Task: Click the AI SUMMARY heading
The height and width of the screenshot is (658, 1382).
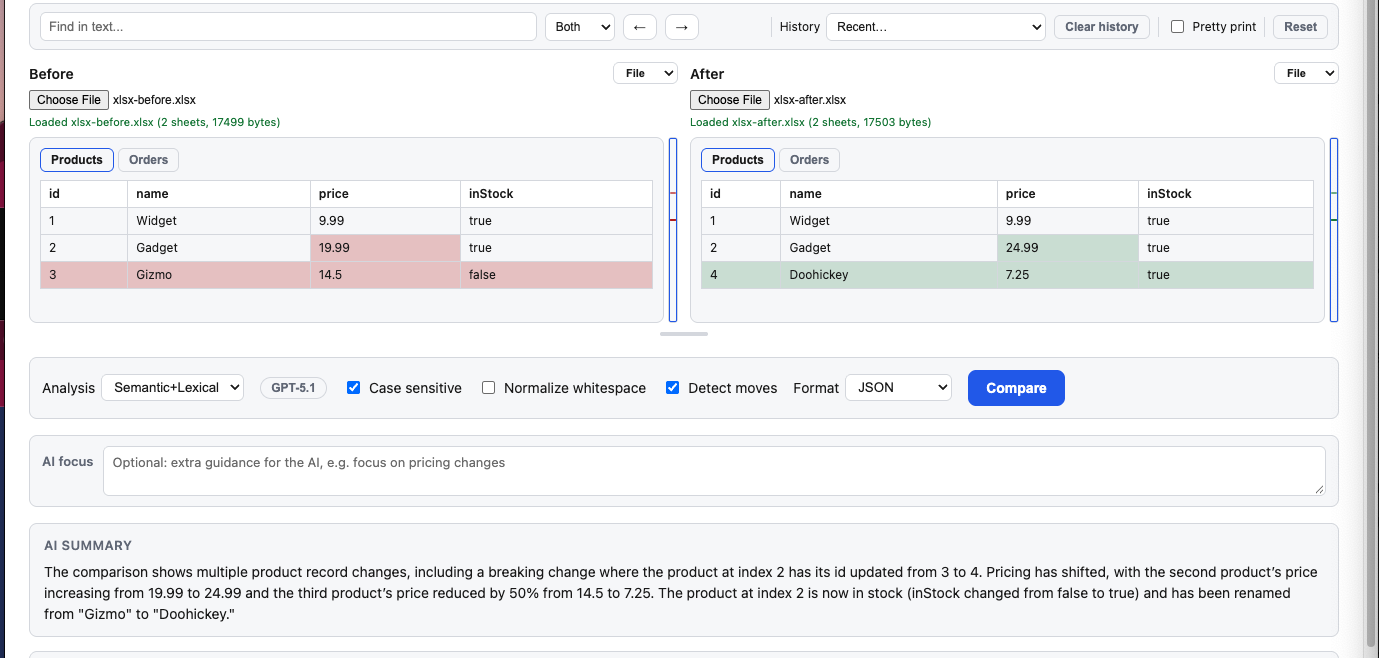Action: [88, 546]
